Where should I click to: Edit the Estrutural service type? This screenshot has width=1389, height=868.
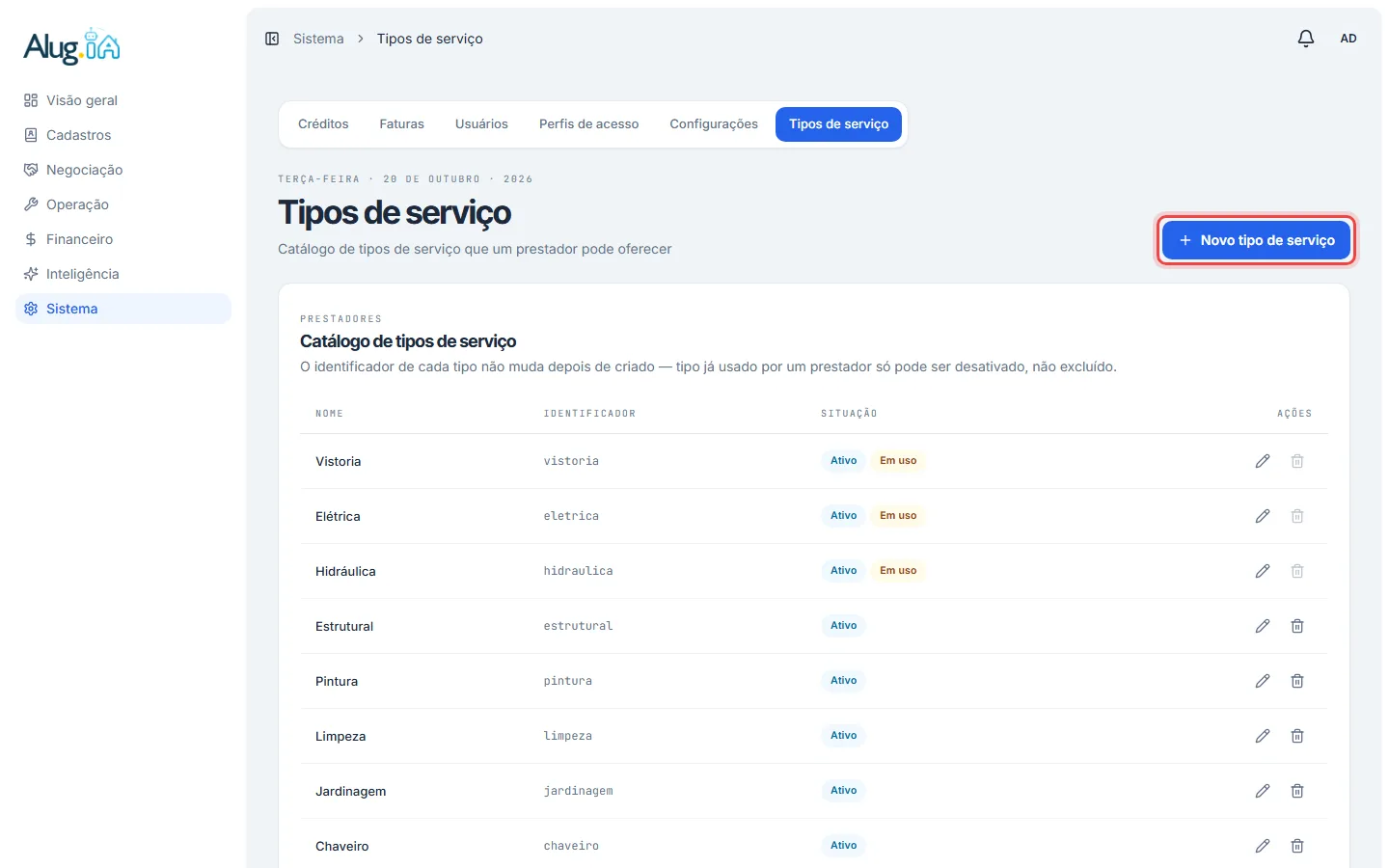(1263, 626)
